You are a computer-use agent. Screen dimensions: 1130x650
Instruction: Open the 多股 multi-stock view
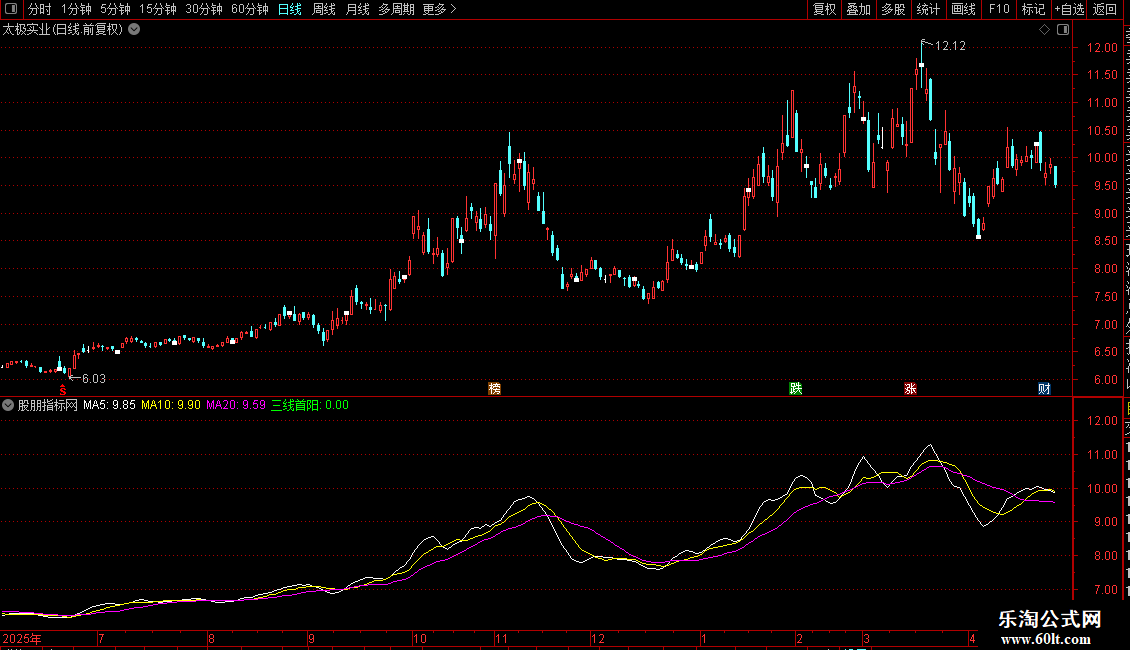coord(893,9)
